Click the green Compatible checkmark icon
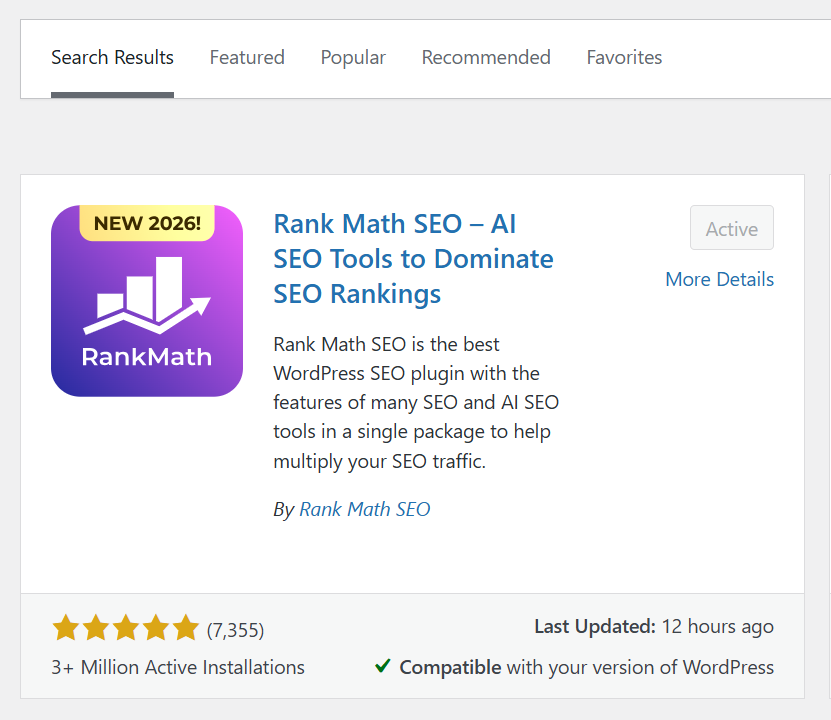Image resolution: width=831 pixels, height=720 pixels. click(x=383, y=666)
